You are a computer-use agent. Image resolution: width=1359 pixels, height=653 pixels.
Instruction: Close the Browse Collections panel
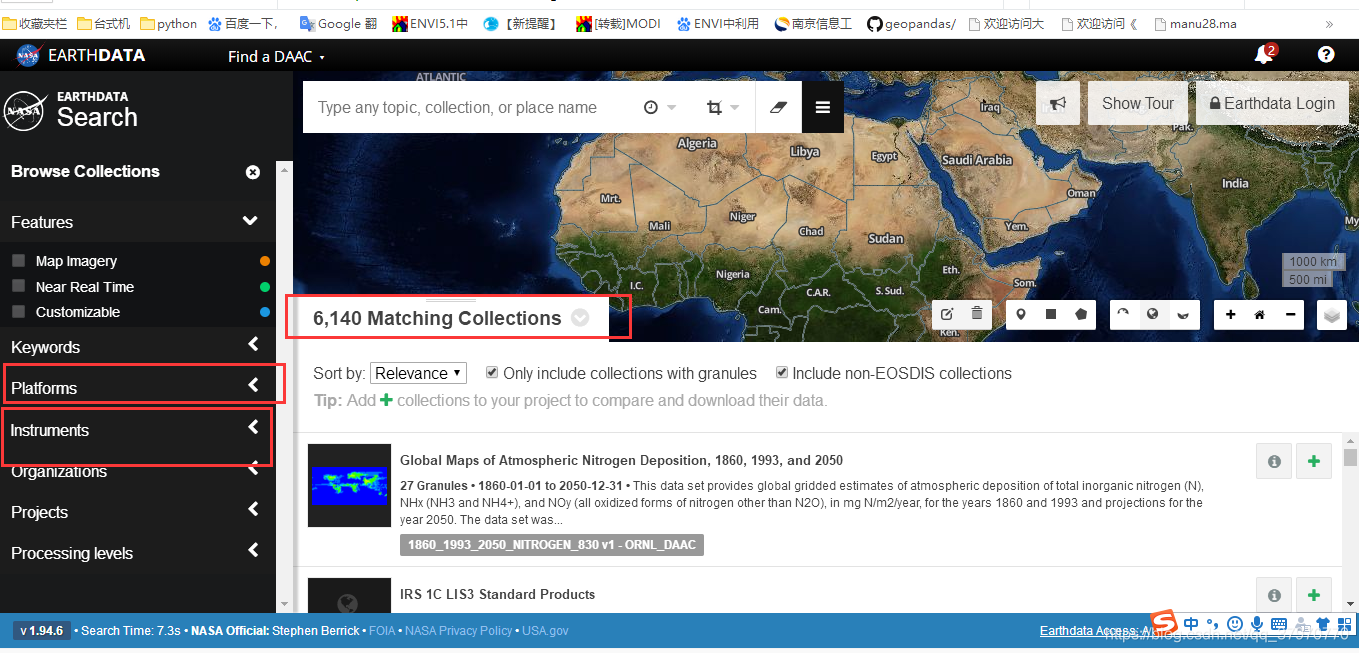[253, 172]
